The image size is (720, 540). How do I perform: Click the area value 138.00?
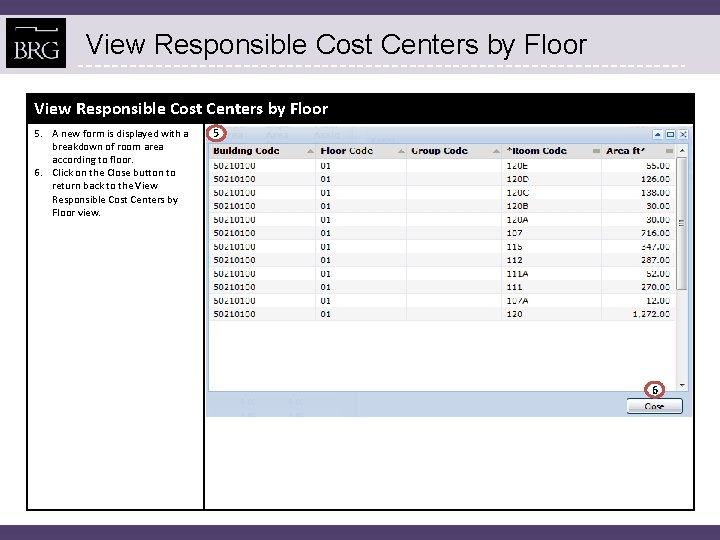tap(655, 193)
